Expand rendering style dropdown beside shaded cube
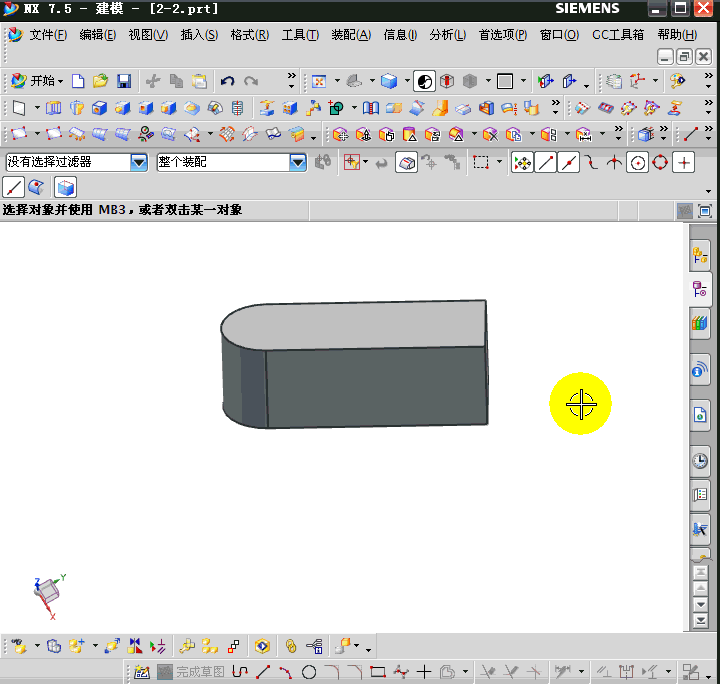The image size is (720, 684). (x=407, y=81)
